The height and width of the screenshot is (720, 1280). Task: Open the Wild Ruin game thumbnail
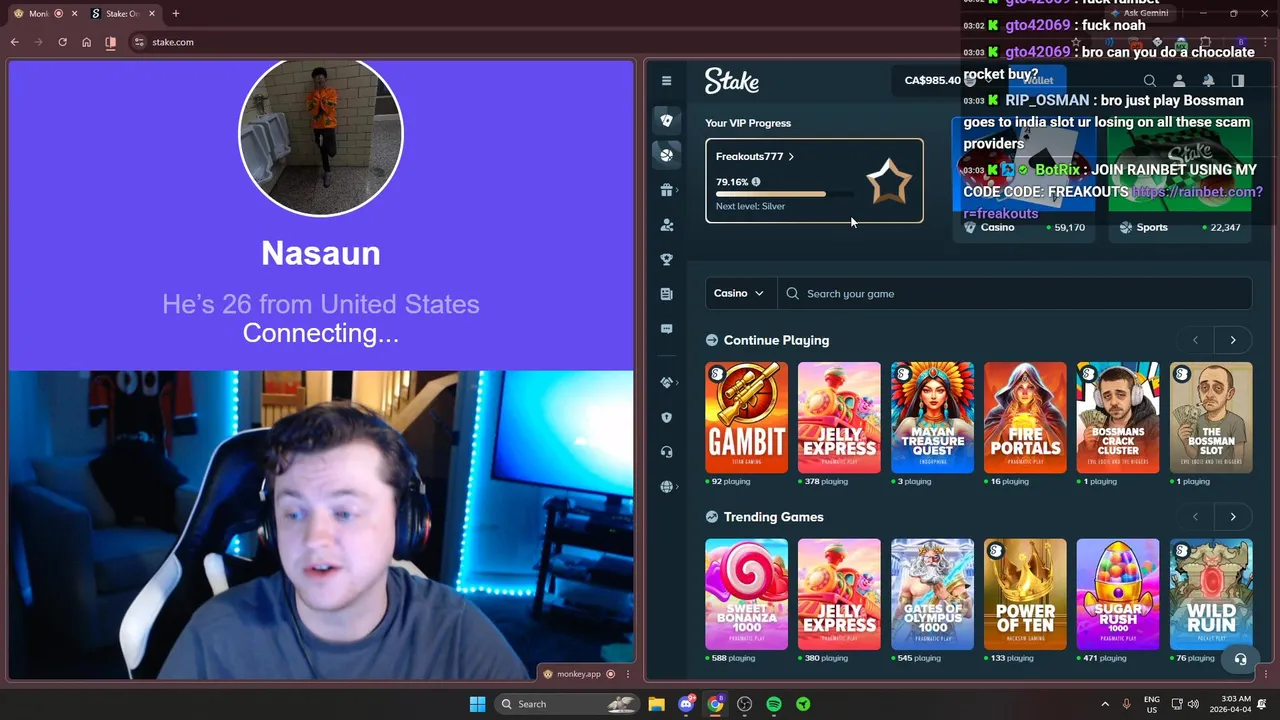1211,594
